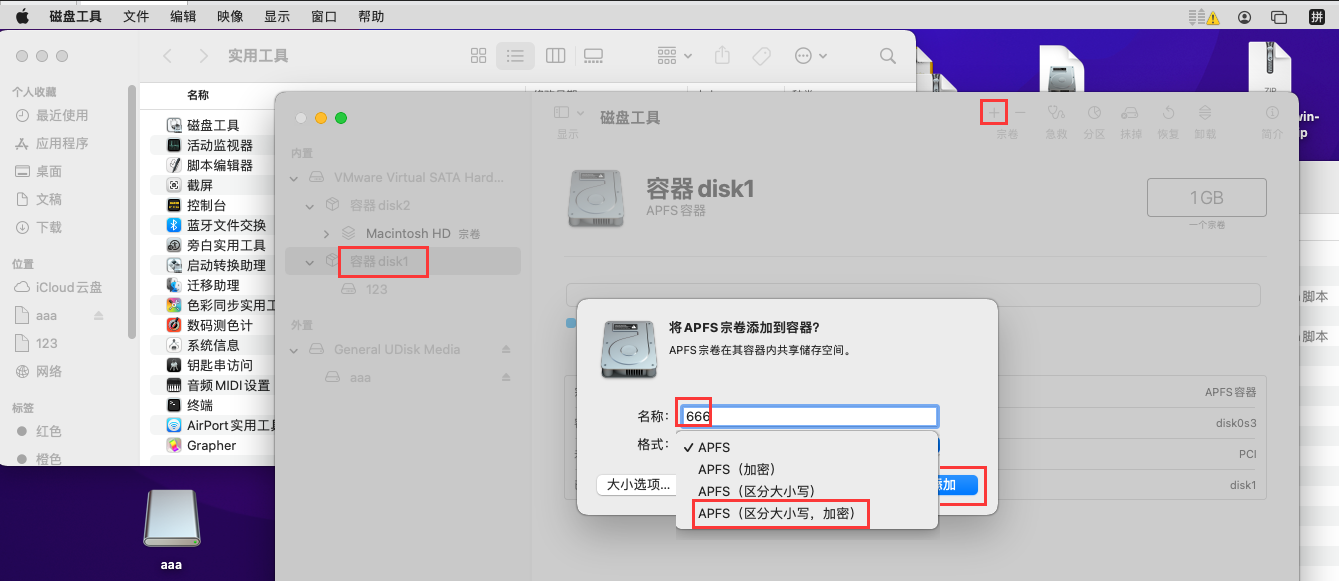Select APFS（加密）format option

coord(736,469)
